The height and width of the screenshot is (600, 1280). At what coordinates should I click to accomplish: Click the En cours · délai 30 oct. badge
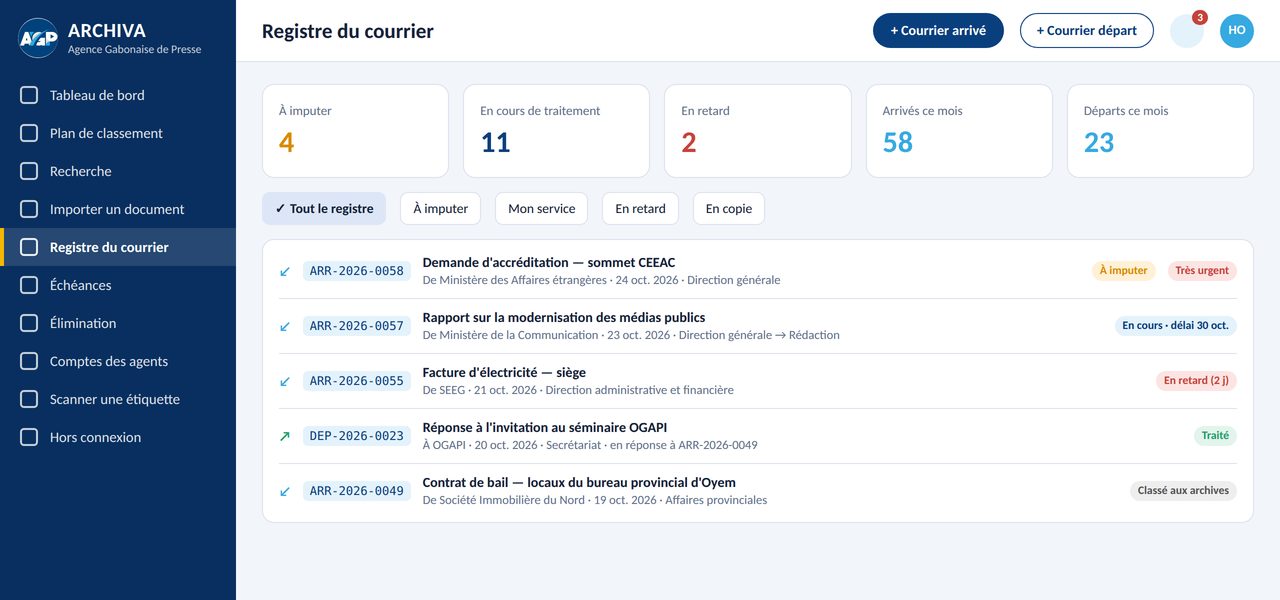click(x=1175, y=326)
